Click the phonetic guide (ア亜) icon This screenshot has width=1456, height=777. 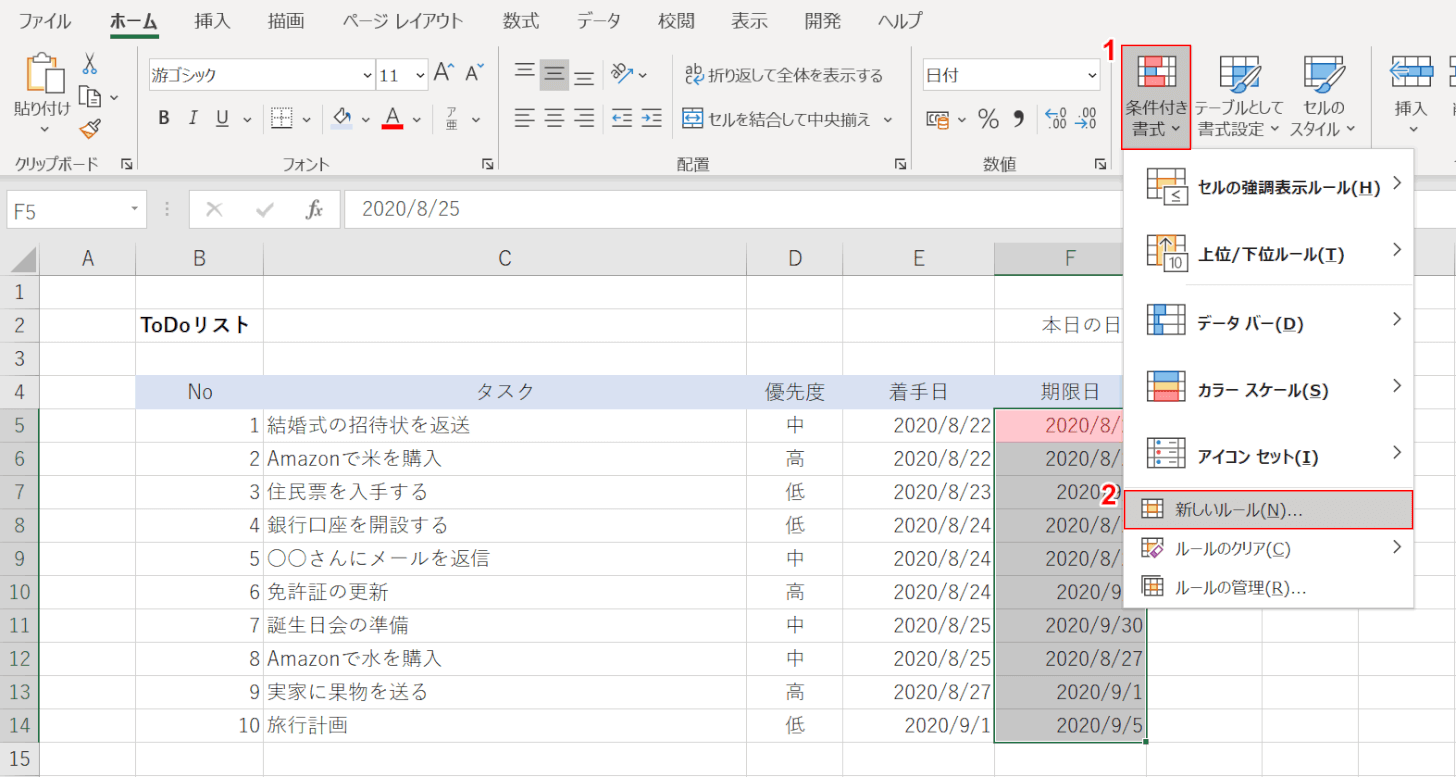[452, 119]
